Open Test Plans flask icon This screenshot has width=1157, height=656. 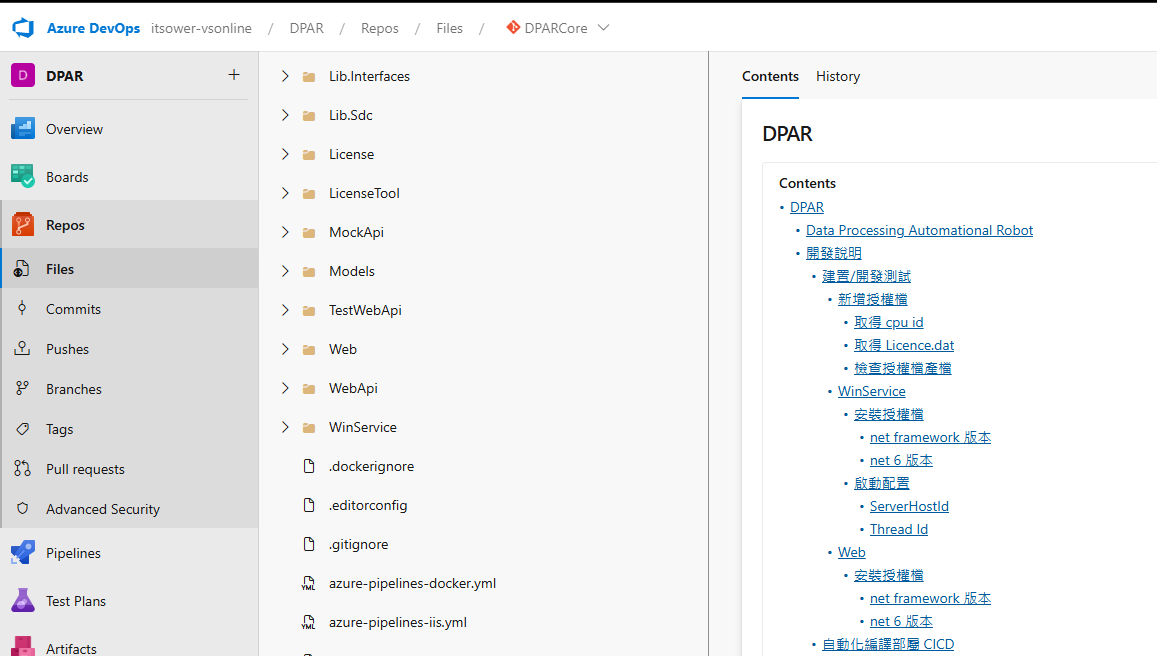coord(23,601)
